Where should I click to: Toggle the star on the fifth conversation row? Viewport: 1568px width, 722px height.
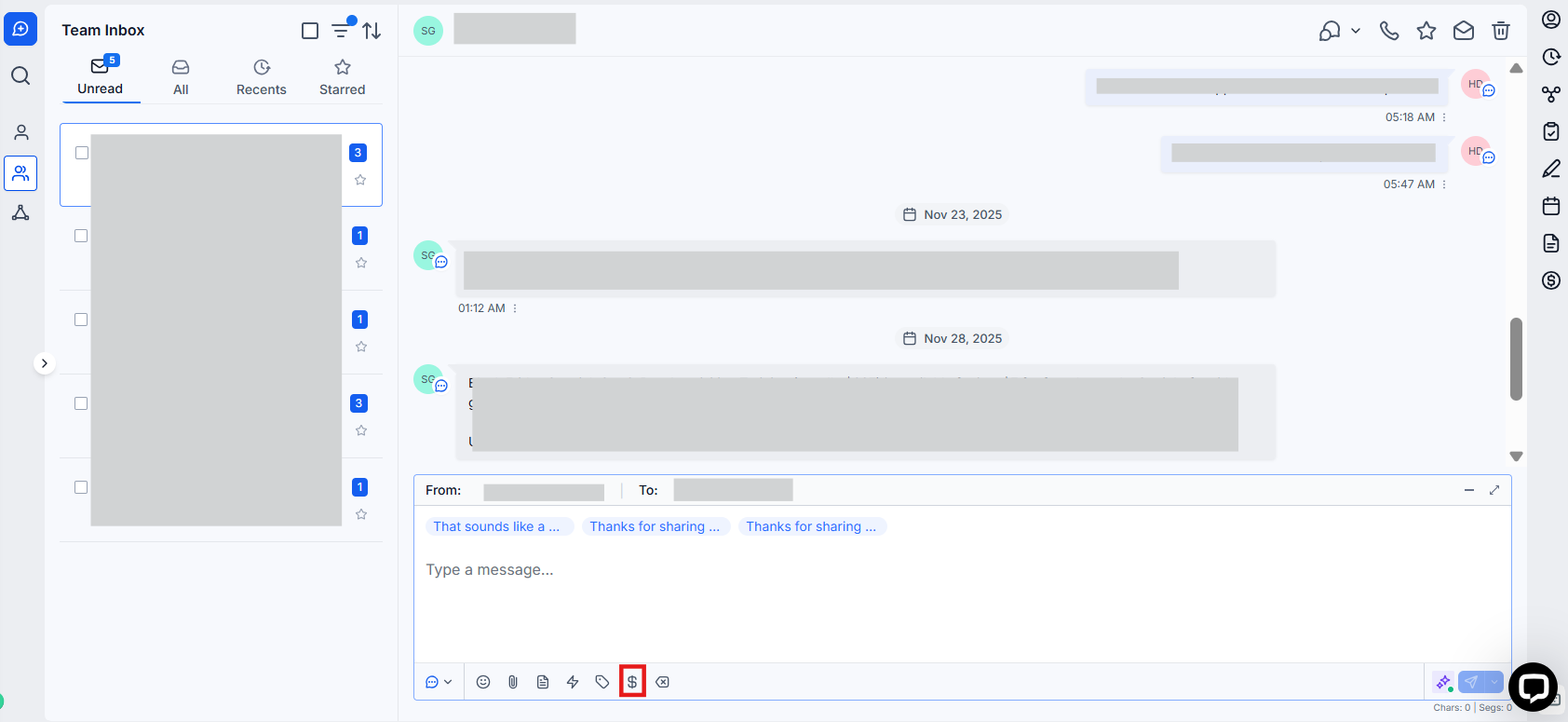coord(361,514)
